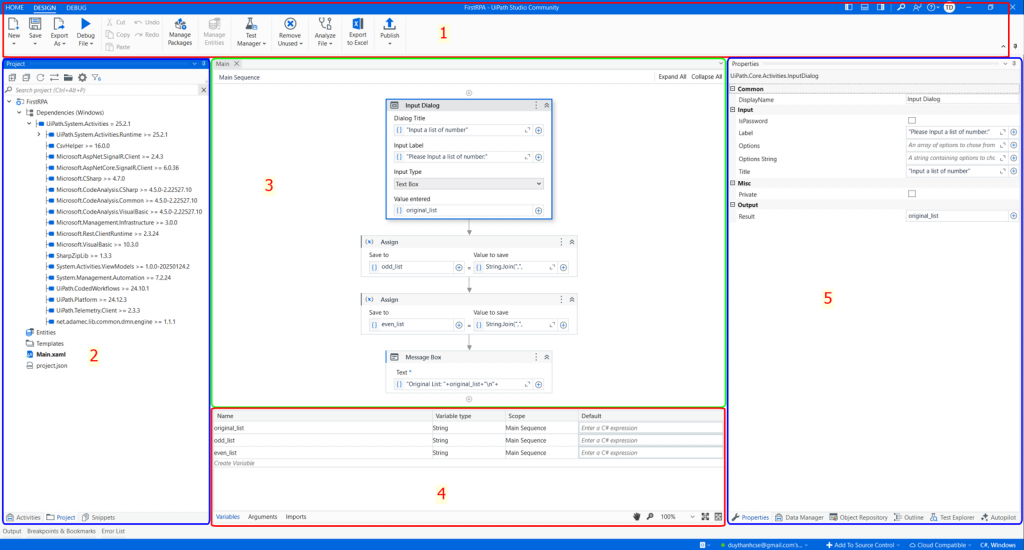Clear the project search box

203,89
